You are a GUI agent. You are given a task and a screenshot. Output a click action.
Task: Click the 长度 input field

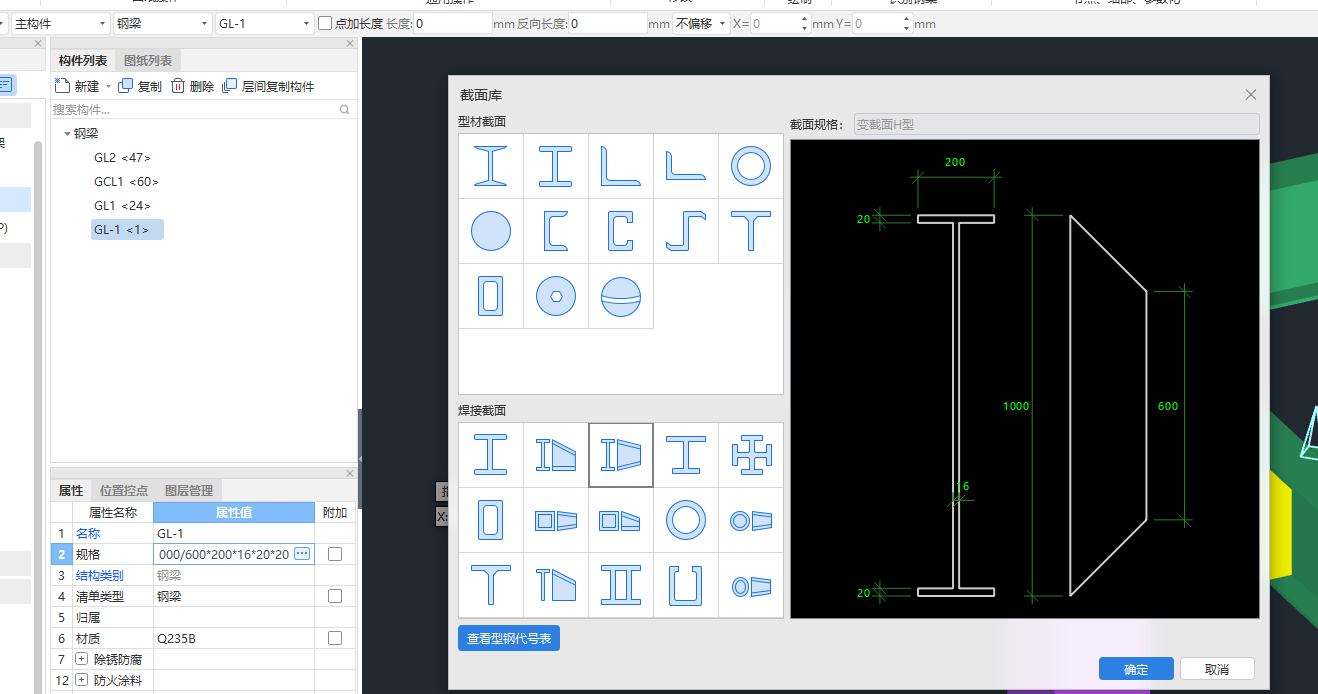452,23
